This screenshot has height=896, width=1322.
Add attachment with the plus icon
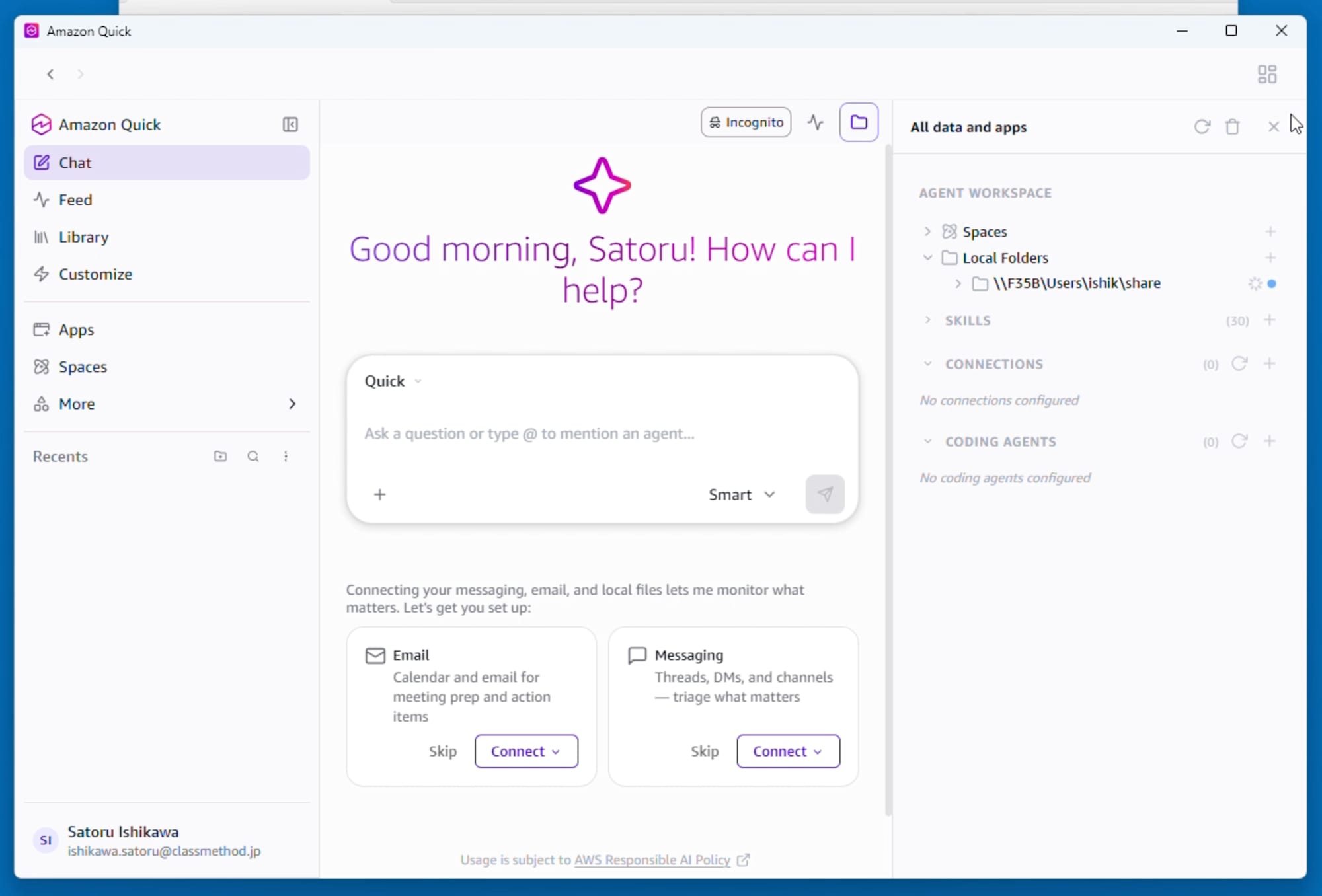379,494
